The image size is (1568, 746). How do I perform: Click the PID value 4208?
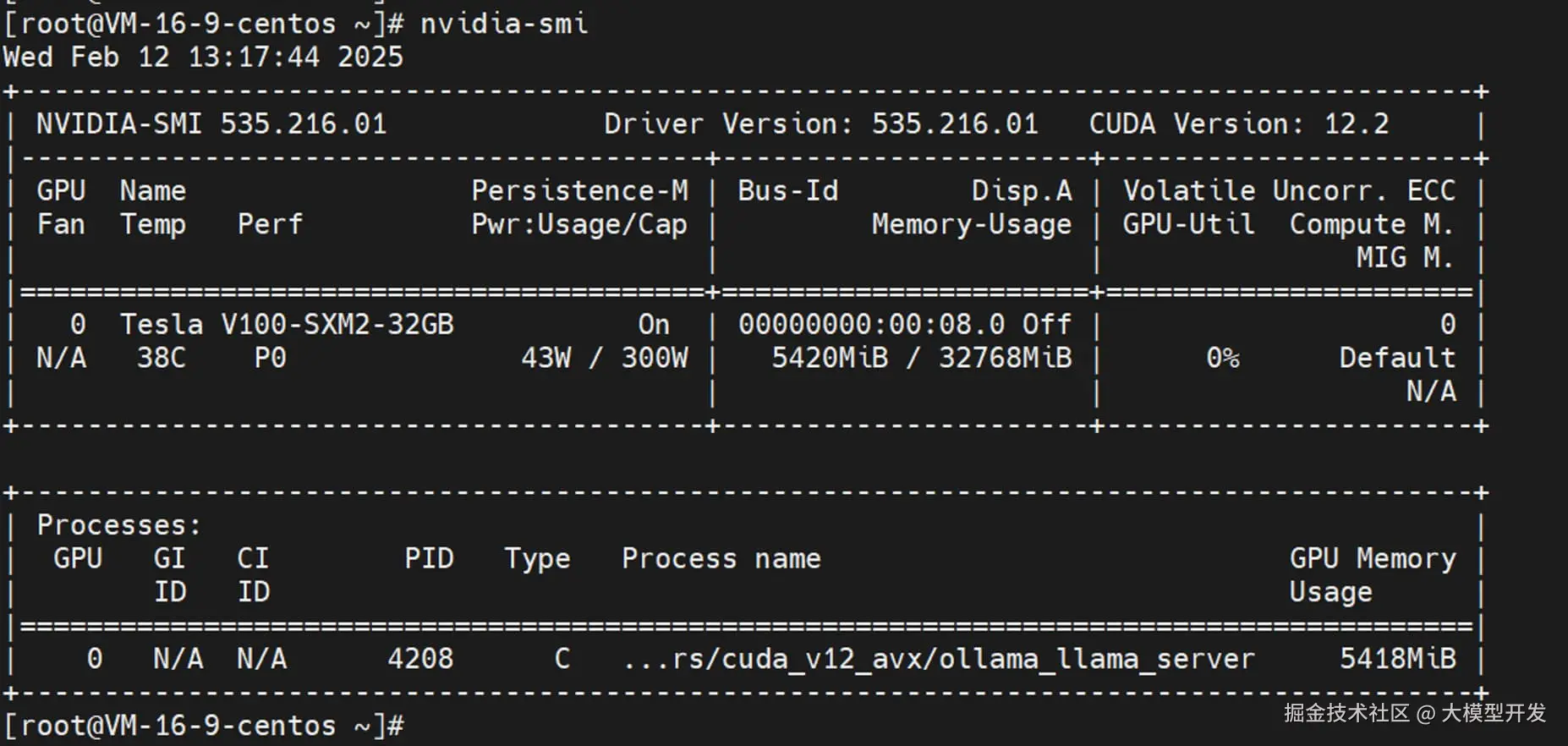tap(420, 658)
